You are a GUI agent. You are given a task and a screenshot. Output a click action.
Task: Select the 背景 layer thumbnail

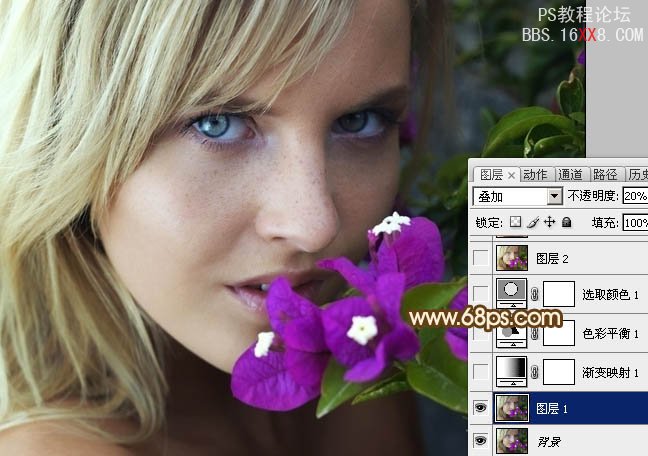pyautogui.click(x=512, y=441)
